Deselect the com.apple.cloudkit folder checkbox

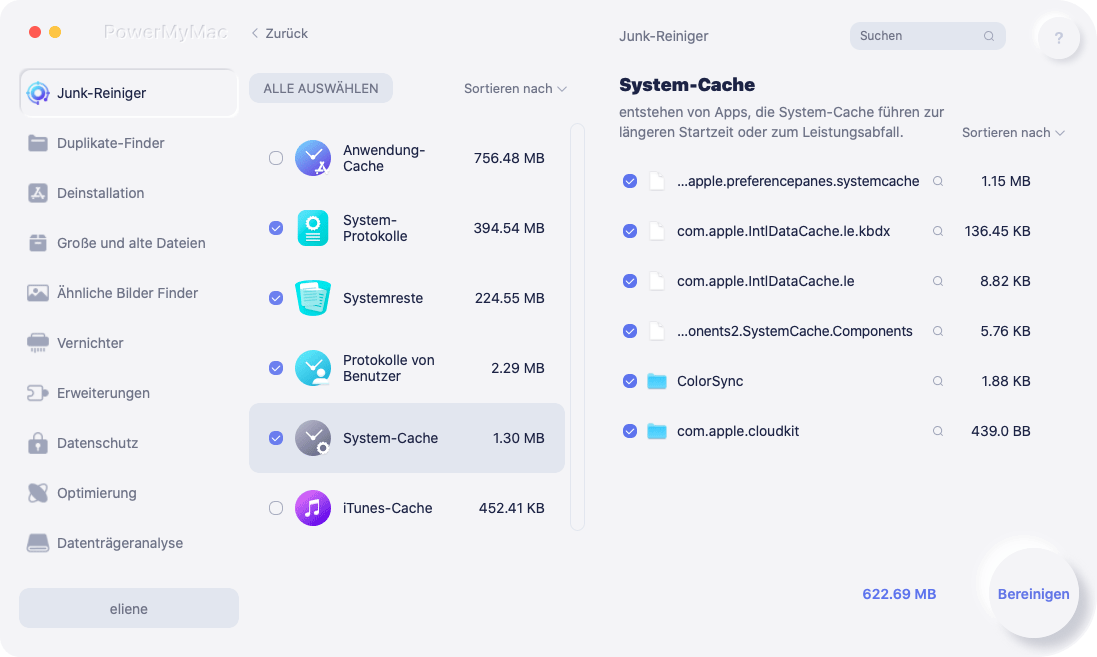tap(630, 431)
